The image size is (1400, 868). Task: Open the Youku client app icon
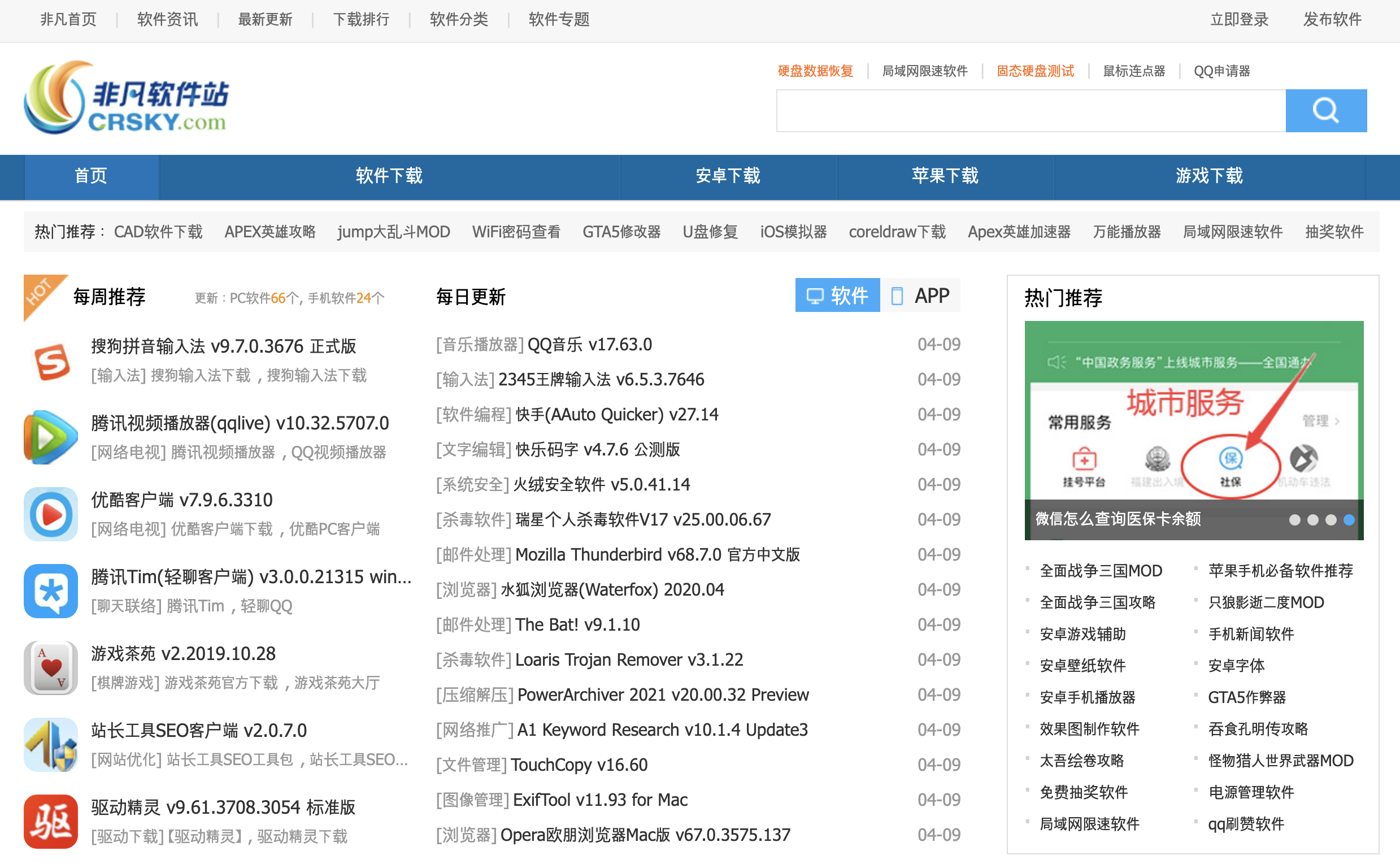click(x=51, y=514)
